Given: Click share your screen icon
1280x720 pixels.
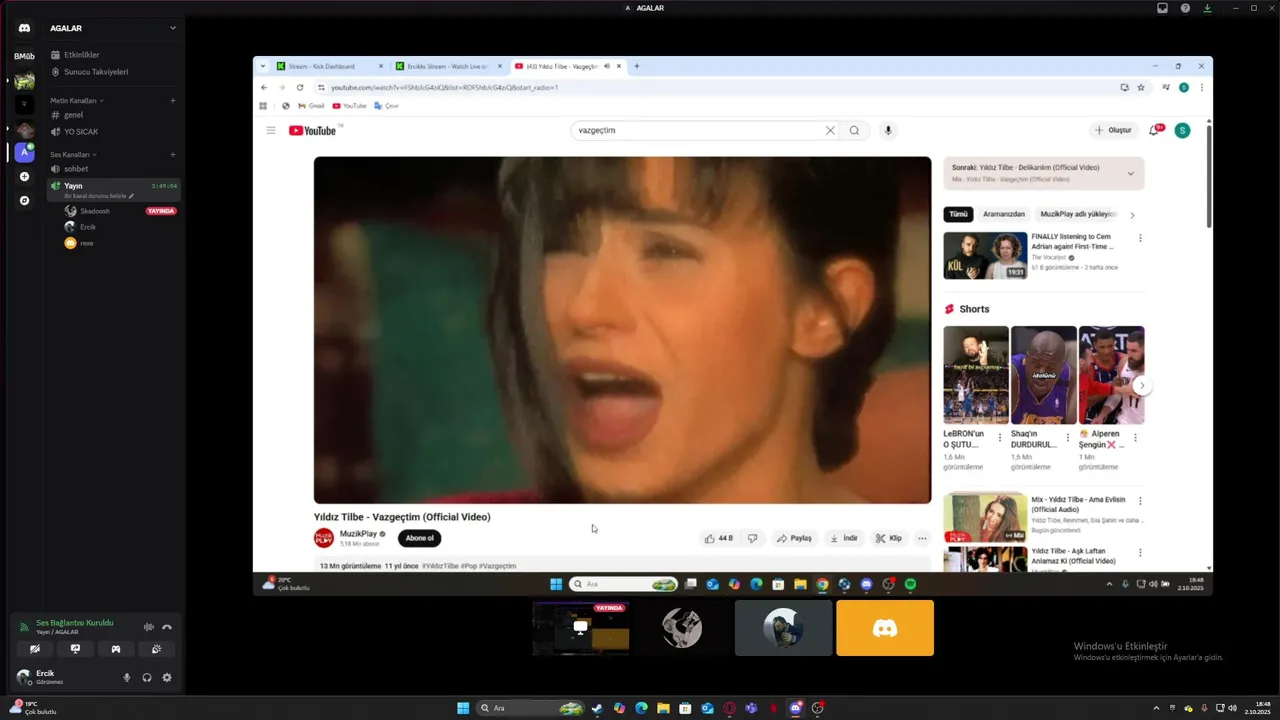Looking at the screenshot, I should [75, 649].
